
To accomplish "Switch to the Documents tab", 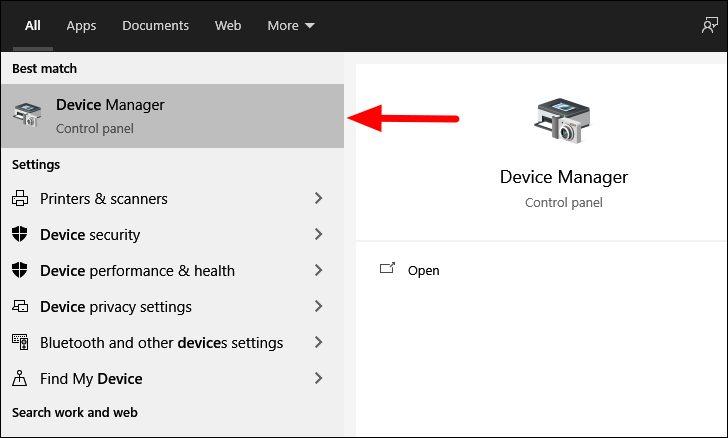I will (156, 26).
